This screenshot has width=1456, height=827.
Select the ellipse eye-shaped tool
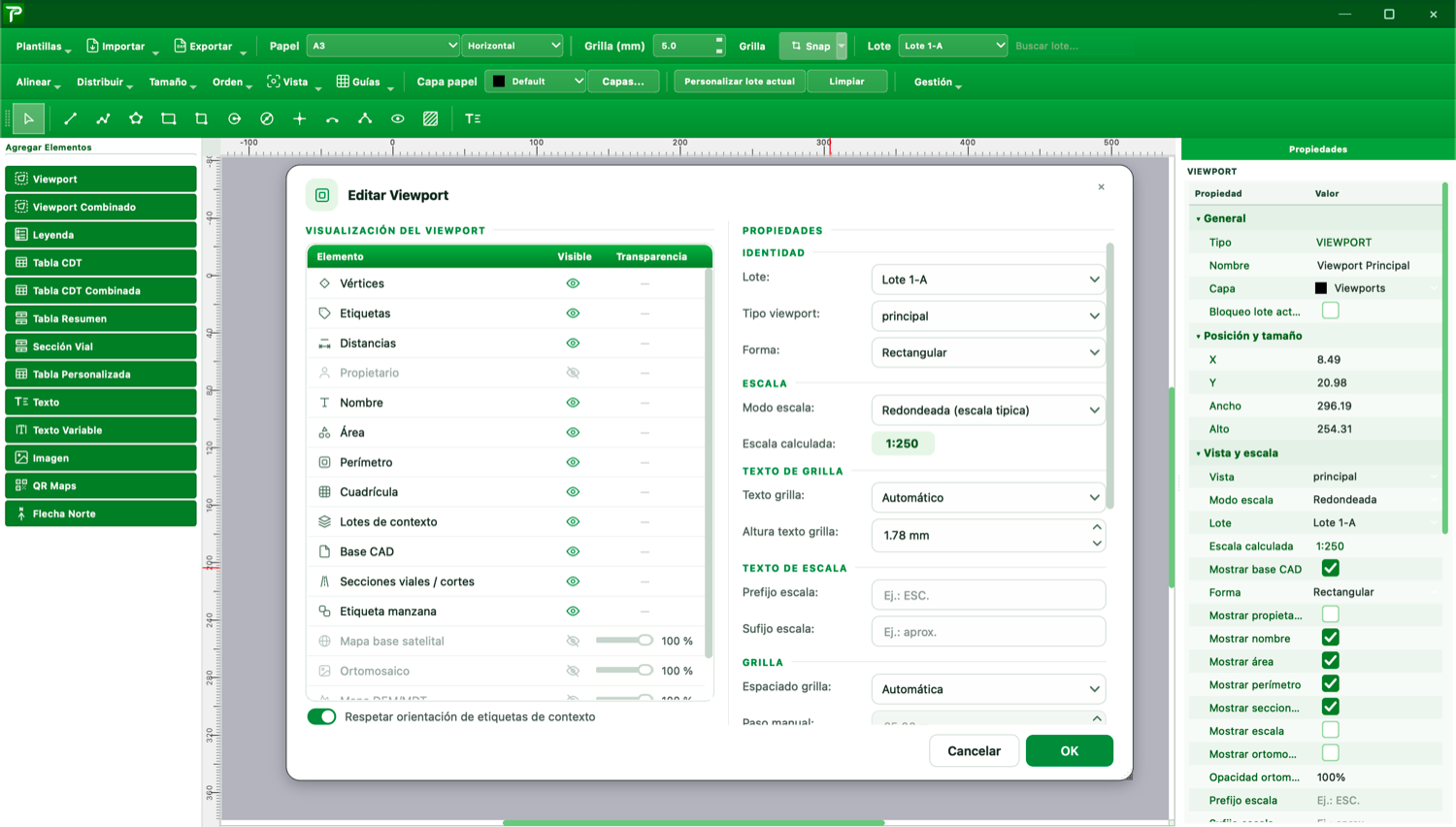(x=398, y=118)
